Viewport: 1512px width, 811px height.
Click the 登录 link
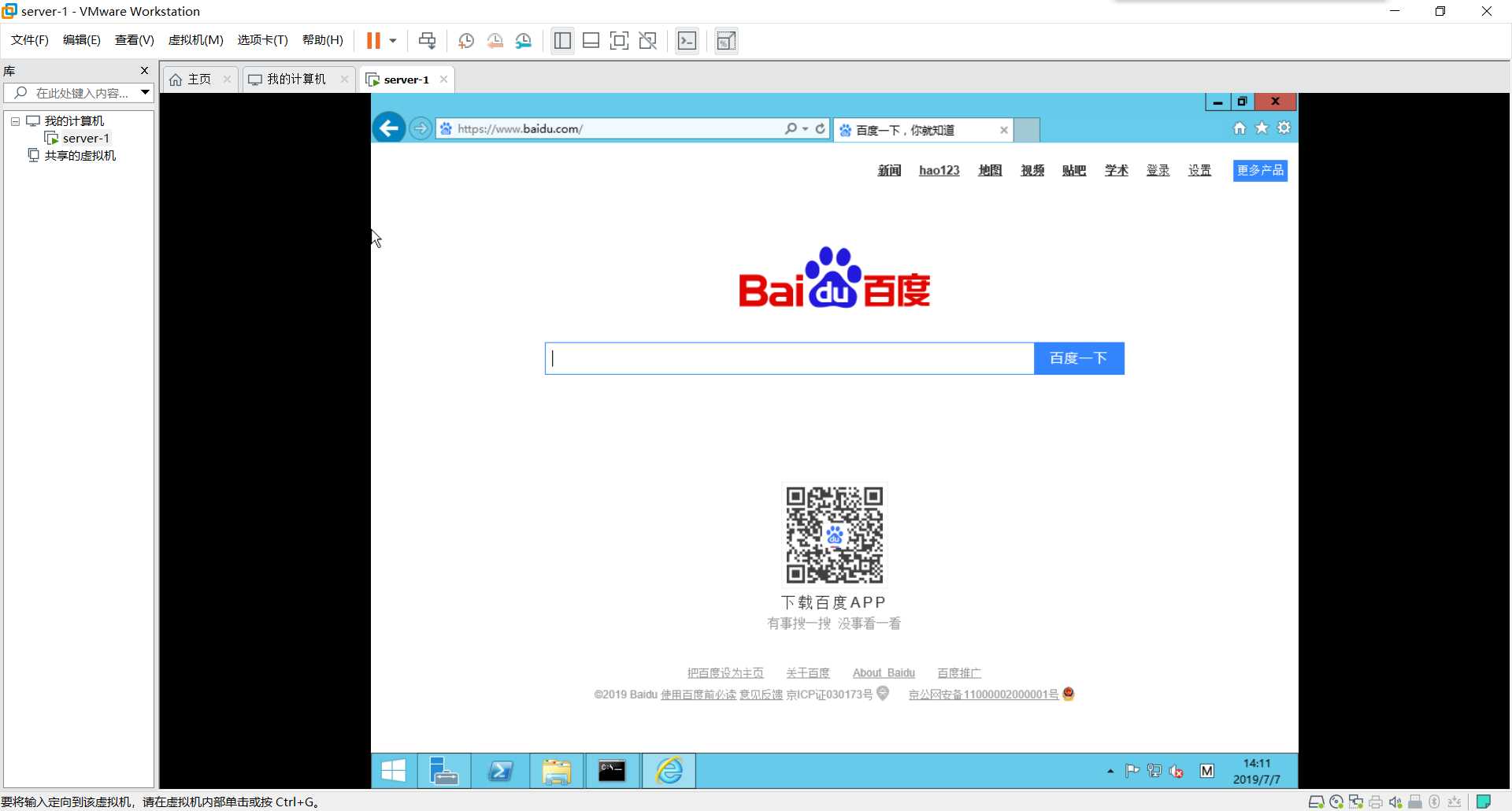click(x=1158, y=171)
